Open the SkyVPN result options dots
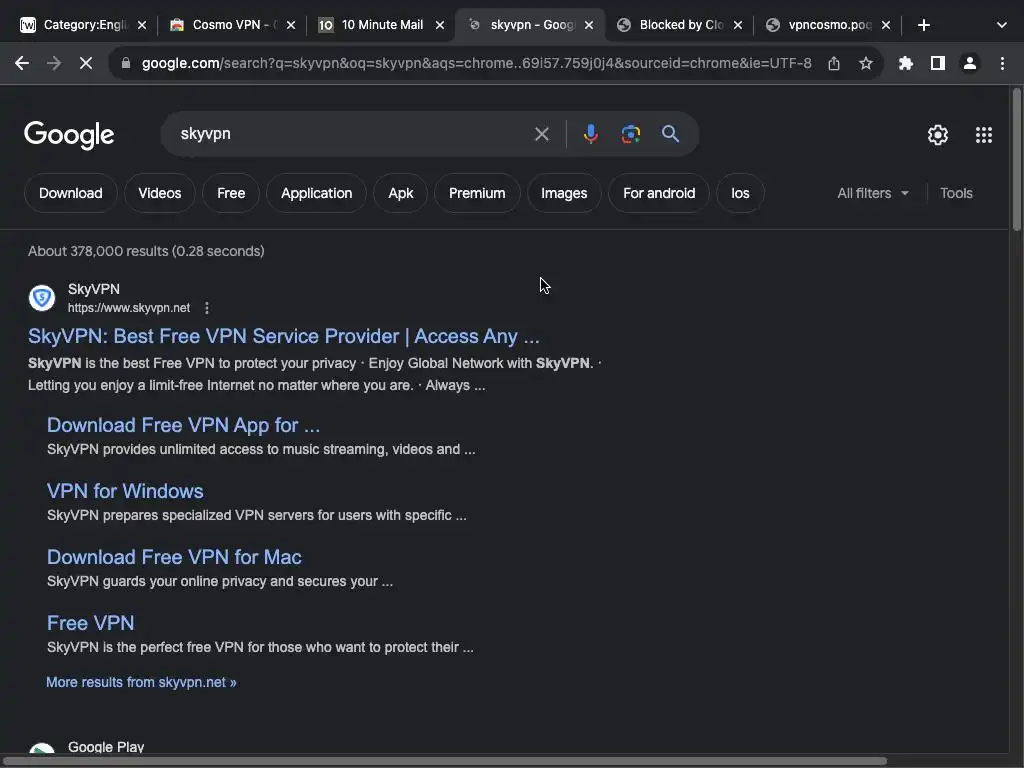 point(206,308)
